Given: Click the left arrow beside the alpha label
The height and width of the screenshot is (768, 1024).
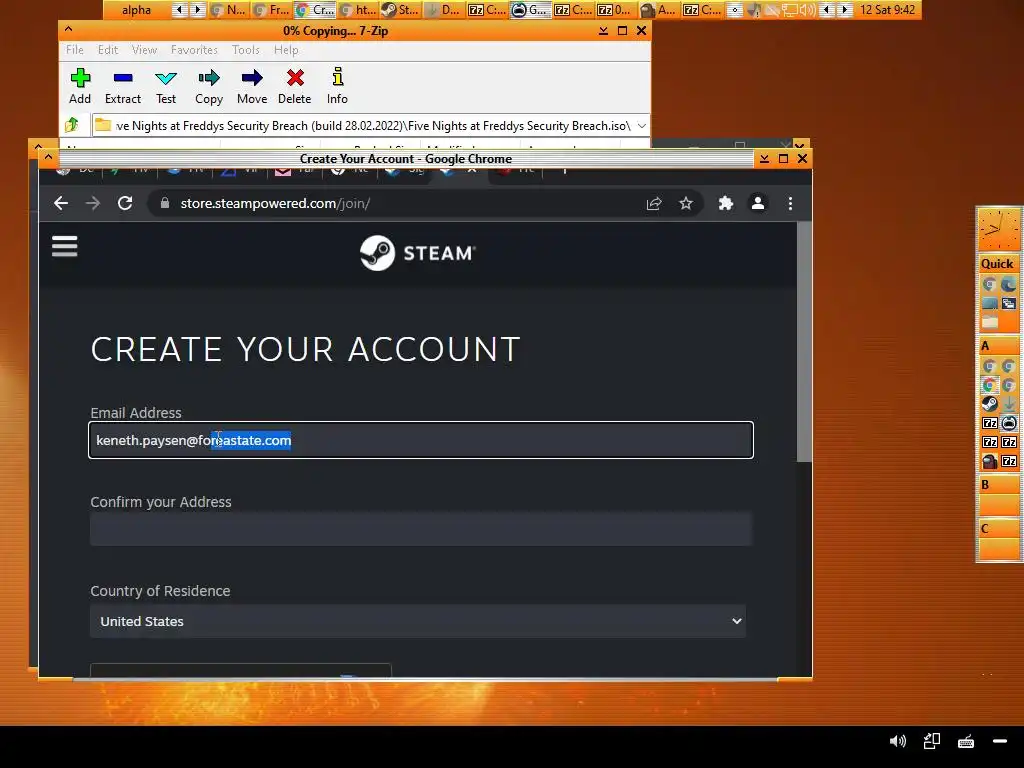Looking at the screenshot, I should click(x=179, y=10).
